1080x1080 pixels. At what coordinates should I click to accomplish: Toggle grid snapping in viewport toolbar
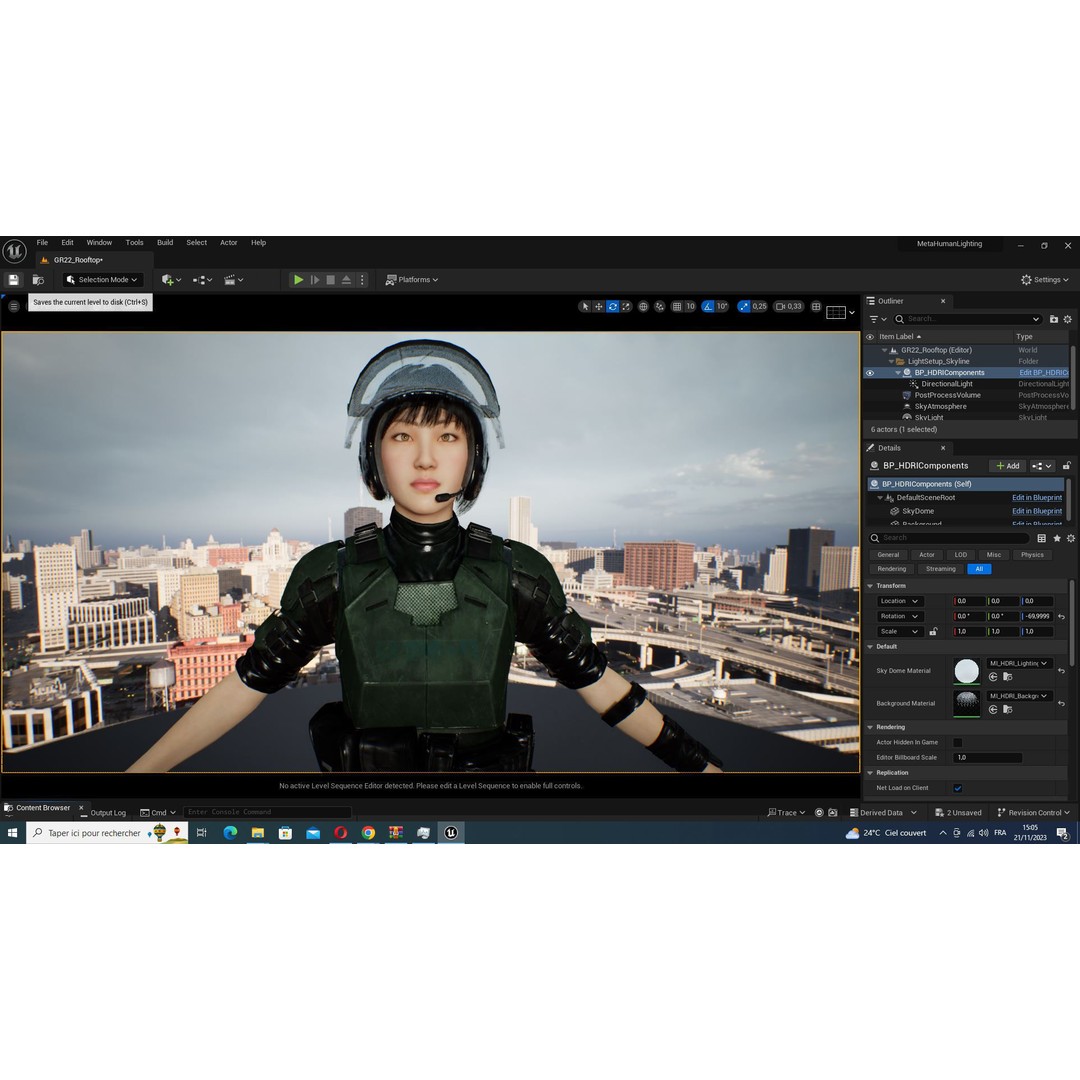[x=677, y=307]
